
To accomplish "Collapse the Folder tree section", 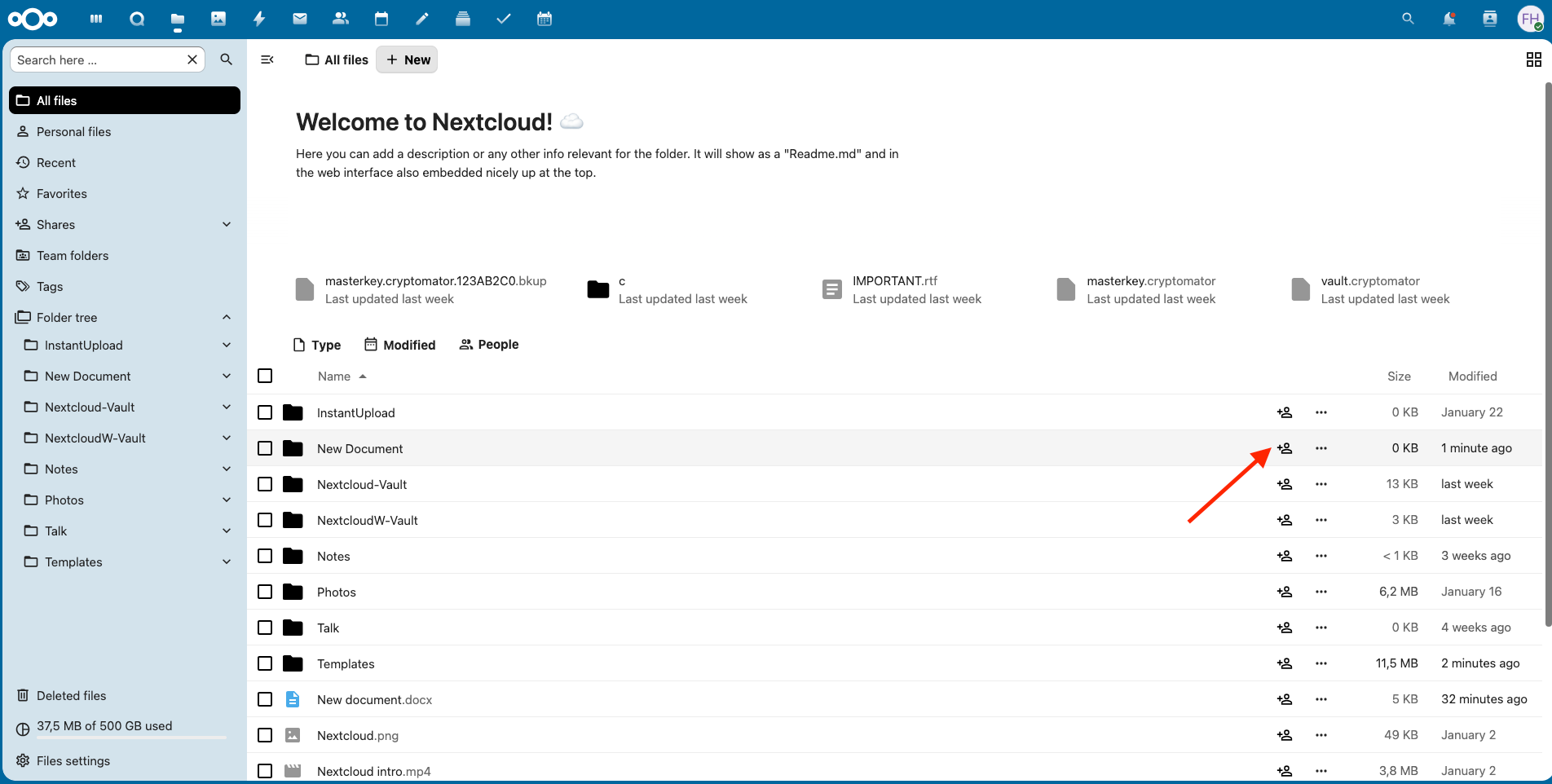I will tap(226, 317).
